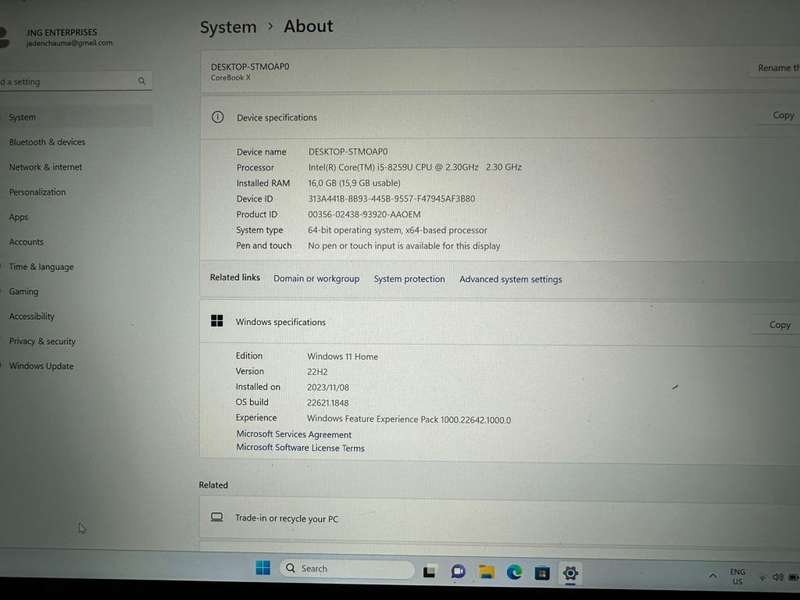The height and width of the screenshot is (600, 800).
Task: Click Edition Windows 11 Home value
Action: coord(342,356)
